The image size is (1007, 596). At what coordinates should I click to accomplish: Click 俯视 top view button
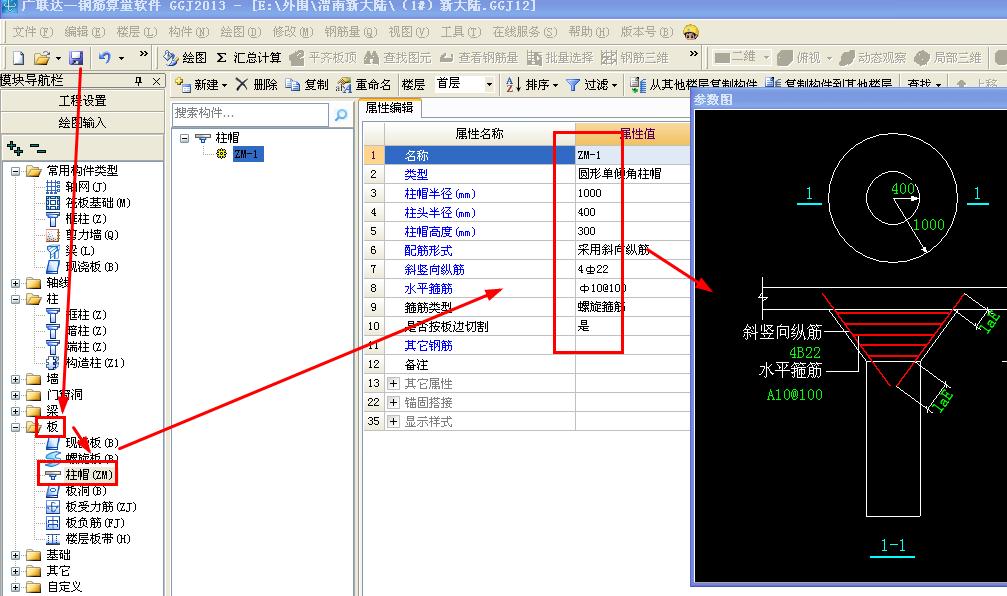point(800,58)
